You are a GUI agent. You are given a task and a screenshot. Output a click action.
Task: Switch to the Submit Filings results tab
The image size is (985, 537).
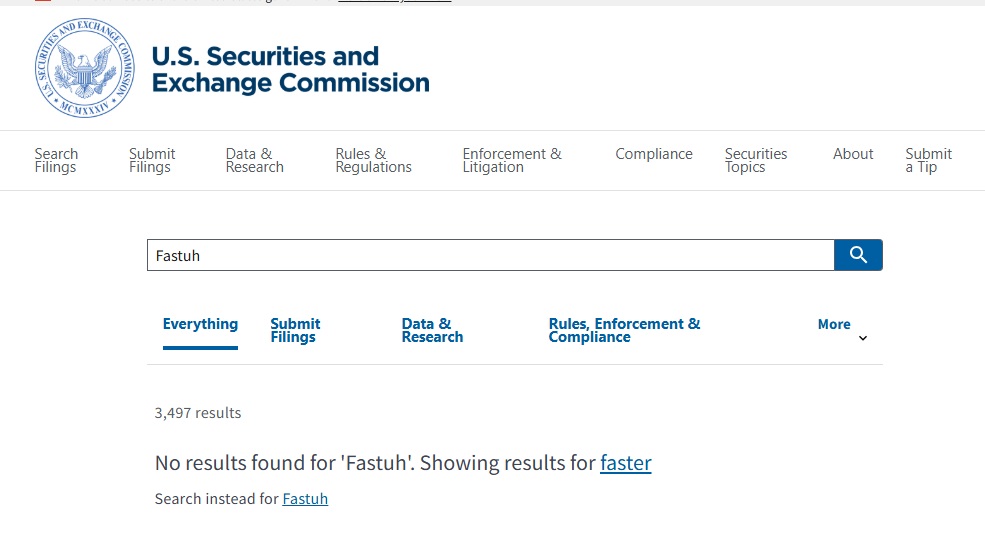click(x=295, y=330)
